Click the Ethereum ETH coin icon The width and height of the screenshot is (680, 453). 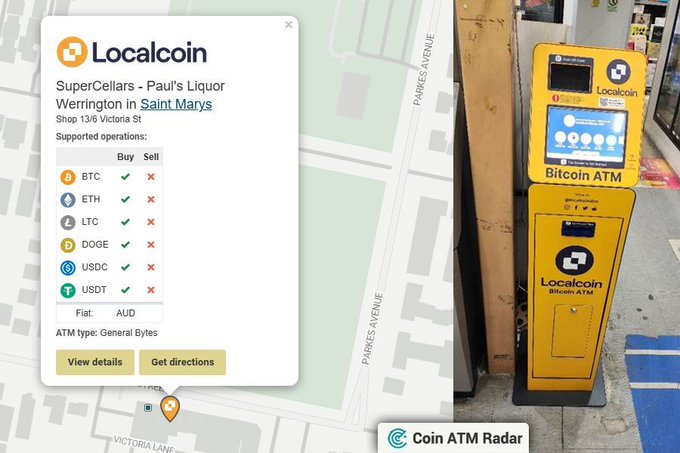(x=68, y=199)
